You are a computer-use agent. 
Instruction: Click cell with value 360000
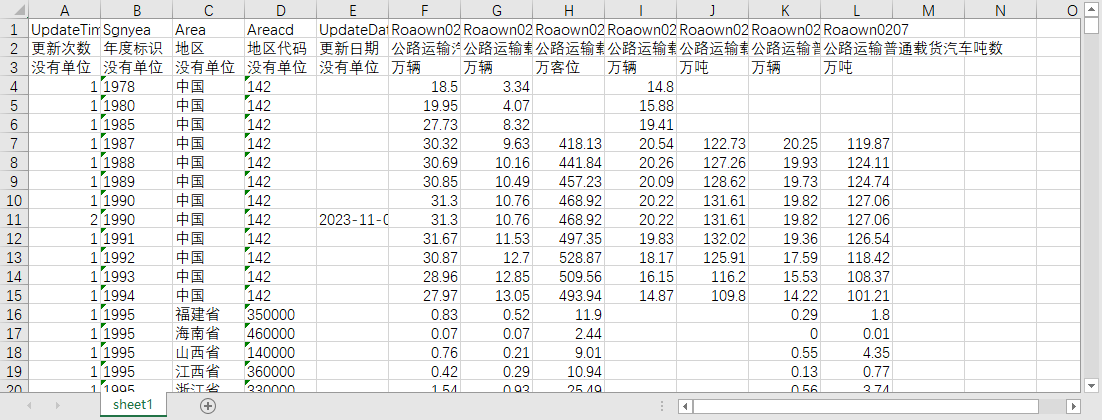click(280, 372)
